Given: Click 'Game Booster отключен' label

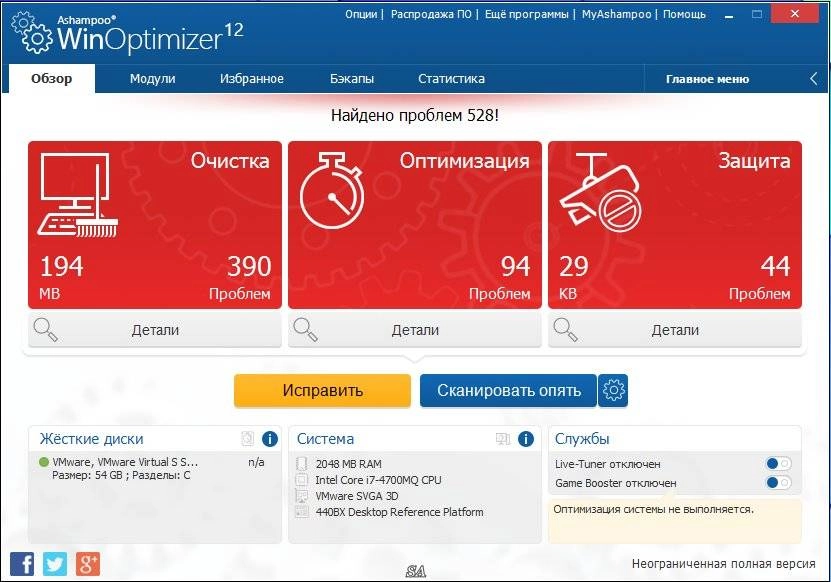Looking at the screenshot, I should pos(616,483).
